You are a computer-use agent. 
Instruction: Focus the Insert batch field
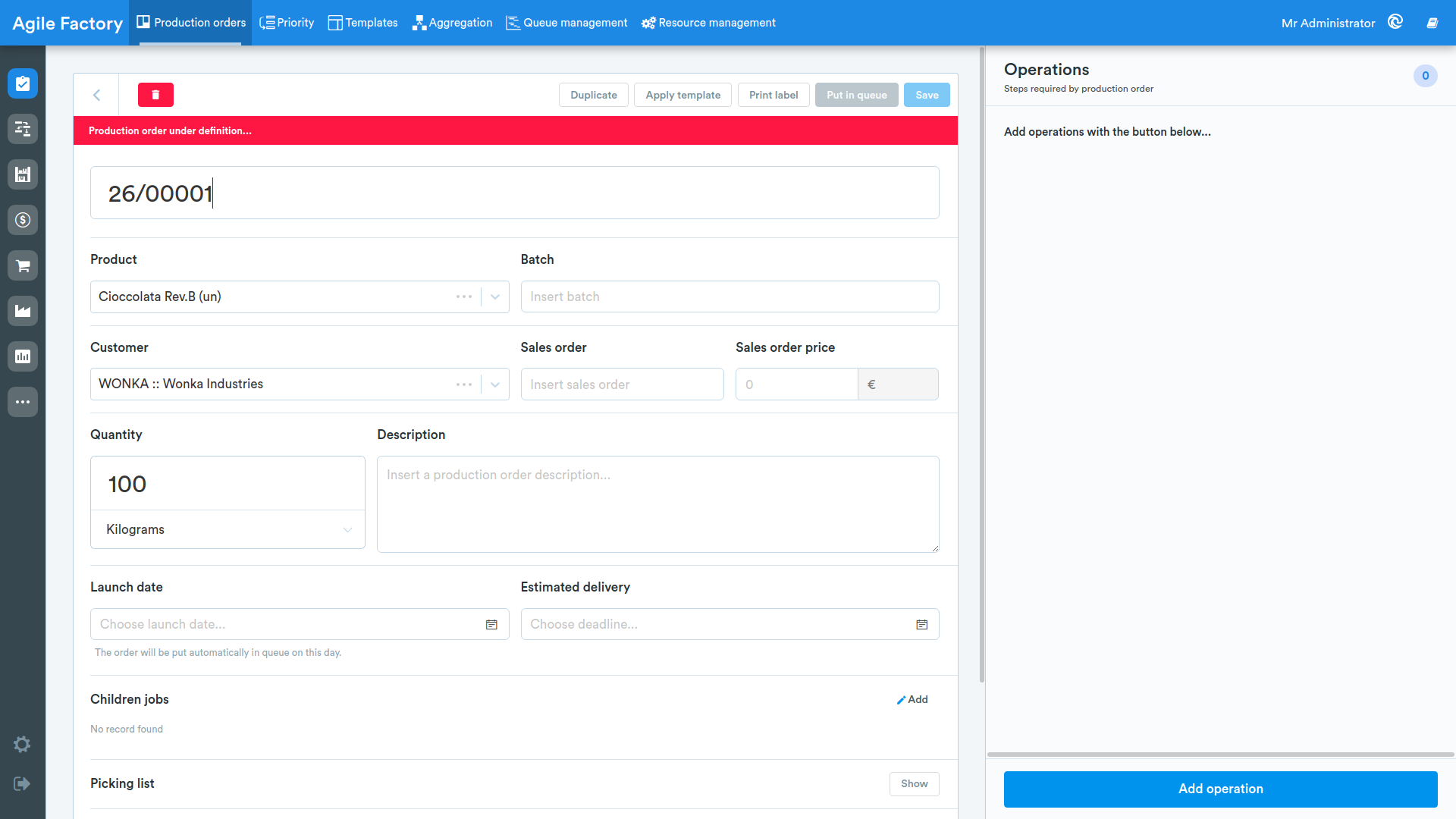tap(730, 297)
